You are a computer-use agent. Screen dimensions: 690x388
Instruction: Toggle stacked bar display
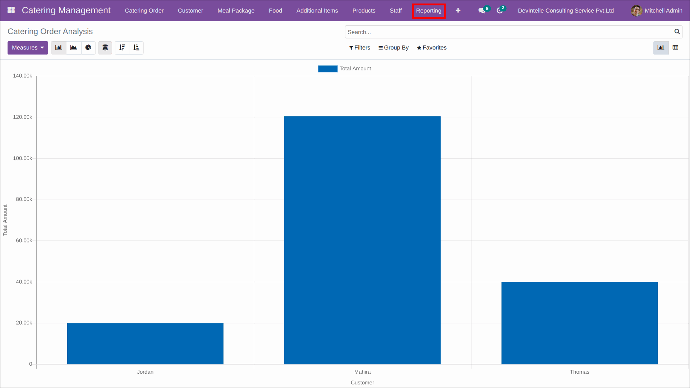pos(105,48)
